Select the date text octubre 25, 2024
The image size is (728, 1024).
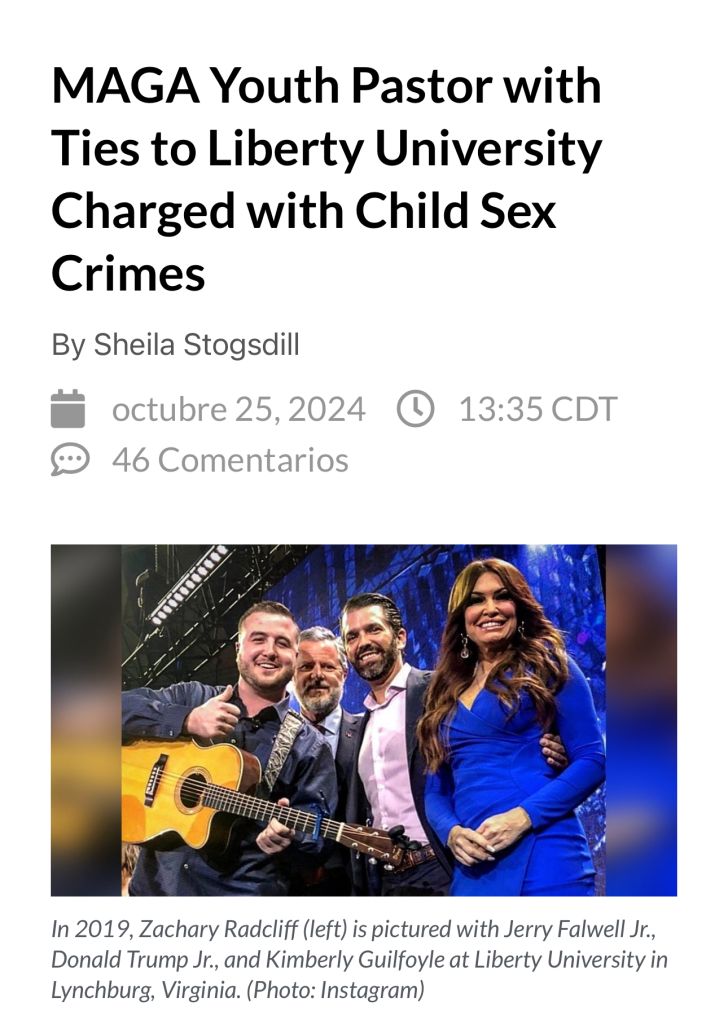238,409
